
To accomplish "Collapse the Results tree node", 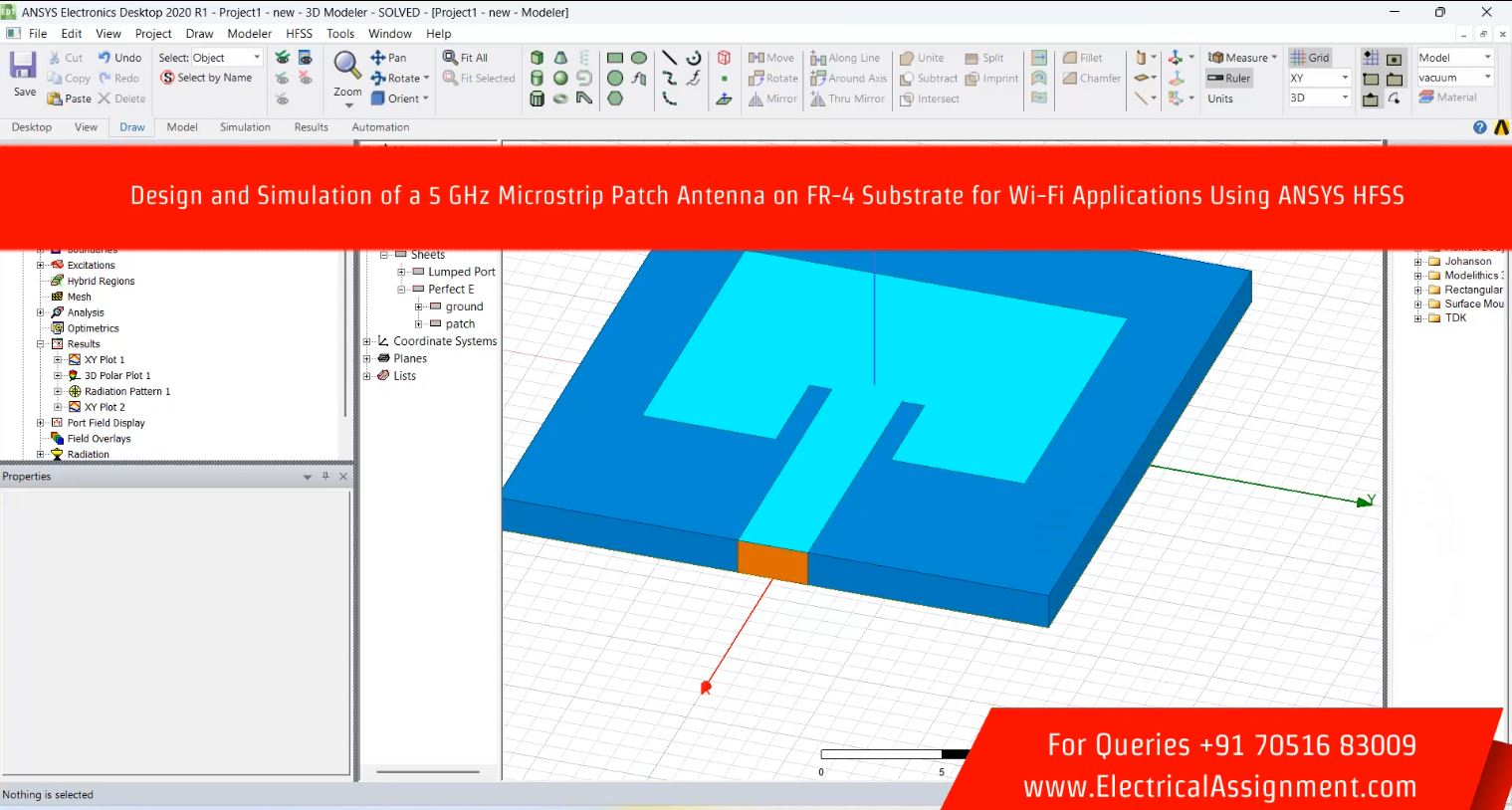I will 41,344.
